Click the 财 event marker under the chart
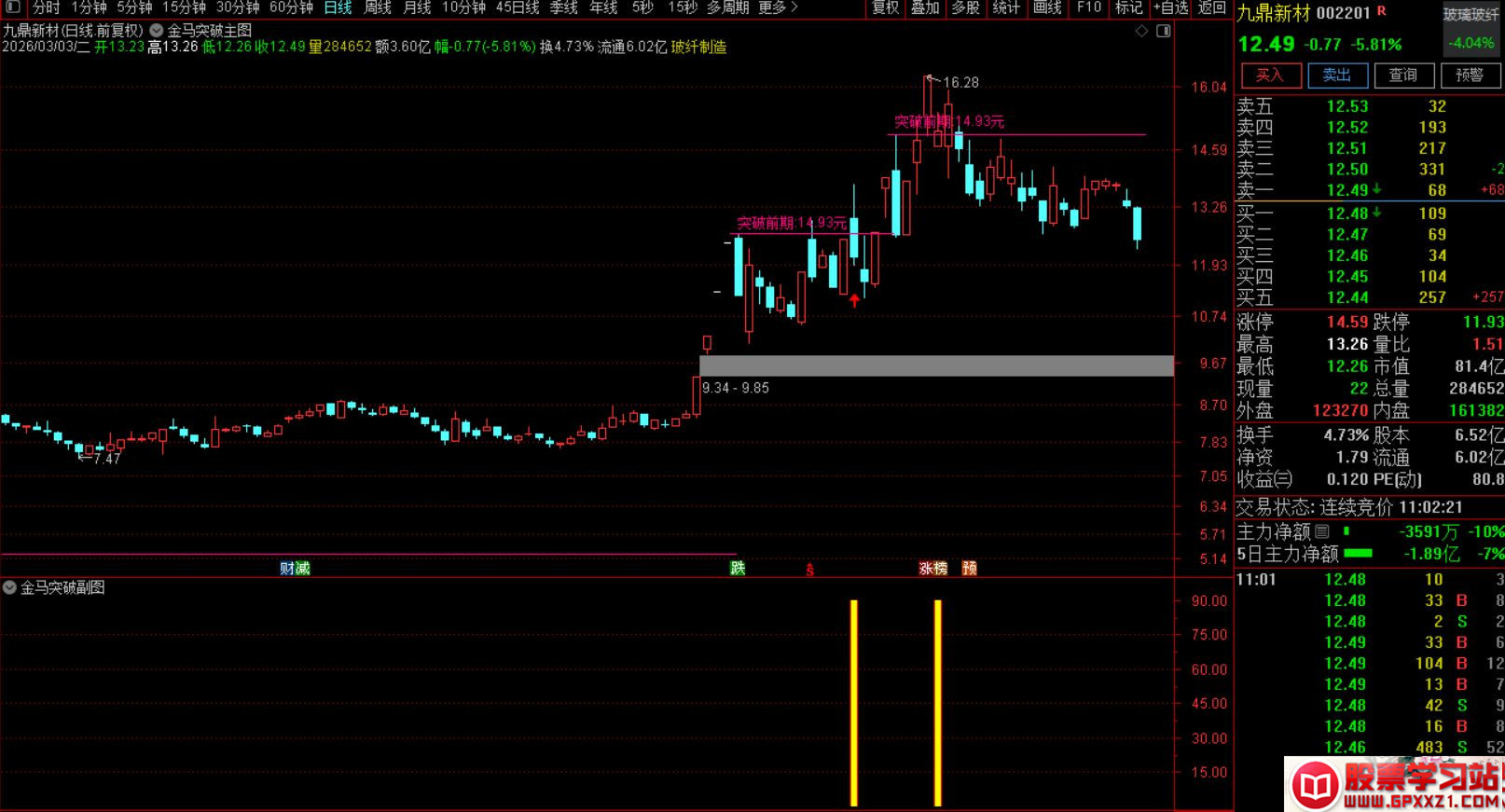 tap(287, 568)
